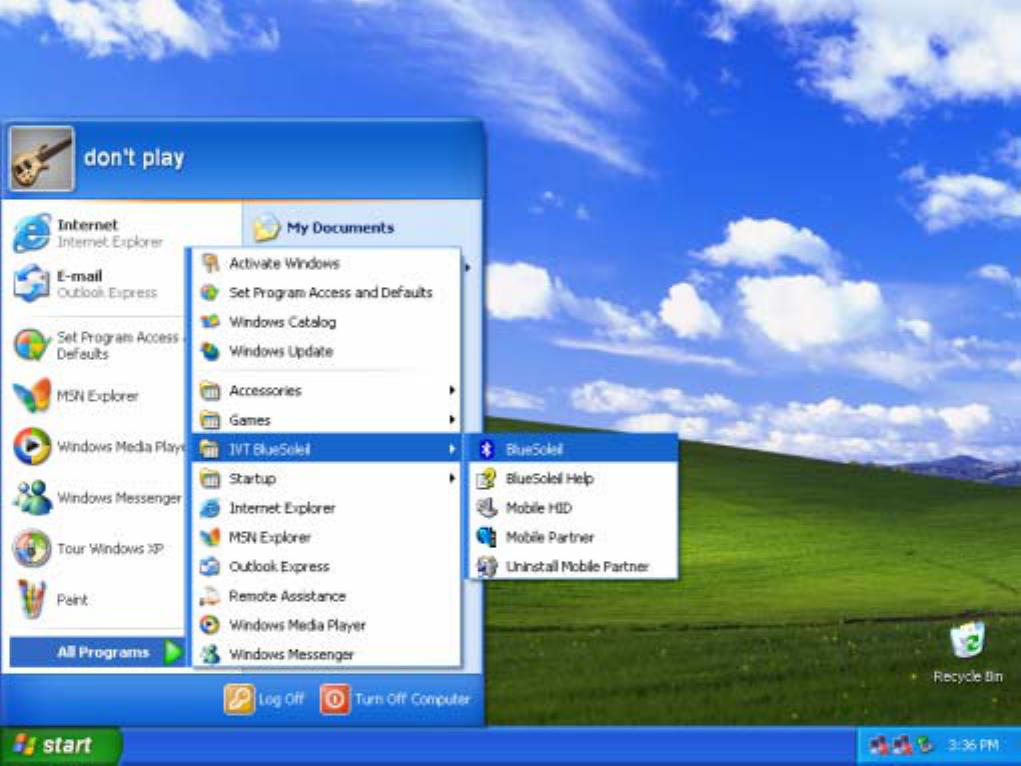Click the Bluetooth icon next to BlueSoleil
This screenshot has width=1021, height=766.
(x=486, y=449)
